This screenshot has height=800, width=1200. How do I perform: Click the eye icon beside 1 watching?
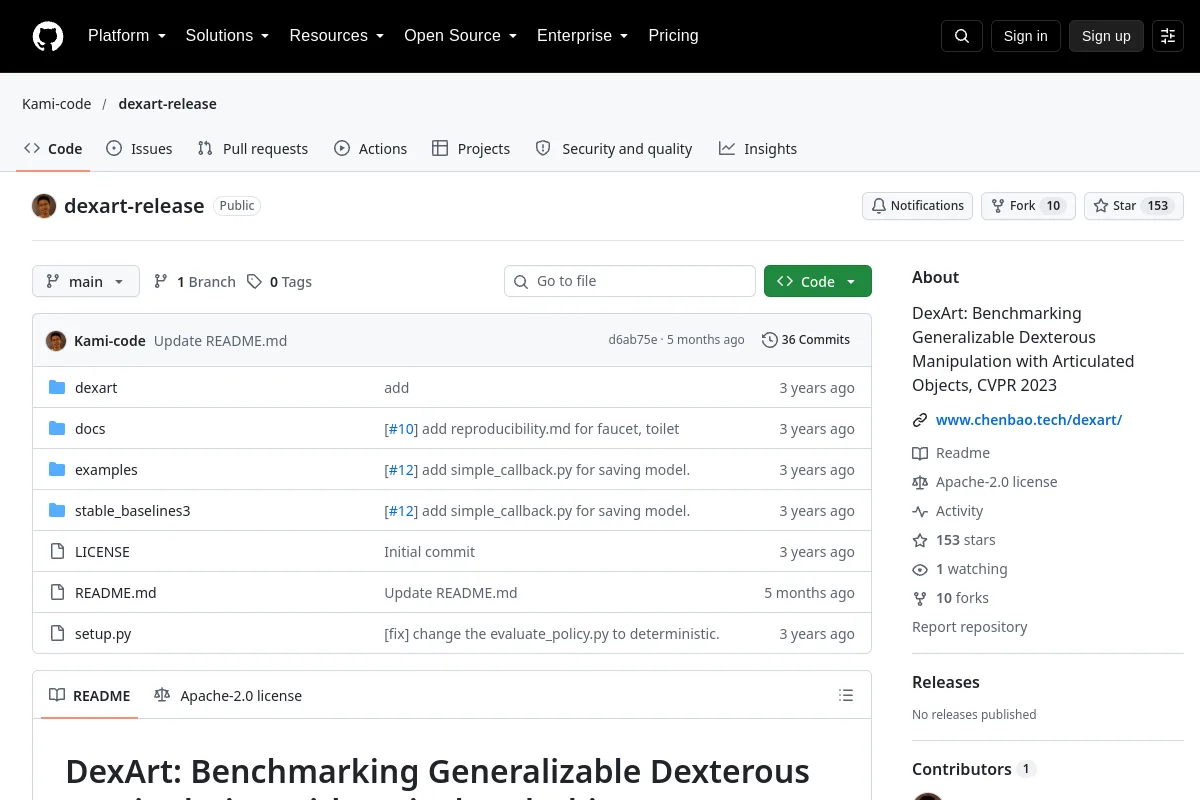point(920,569)
